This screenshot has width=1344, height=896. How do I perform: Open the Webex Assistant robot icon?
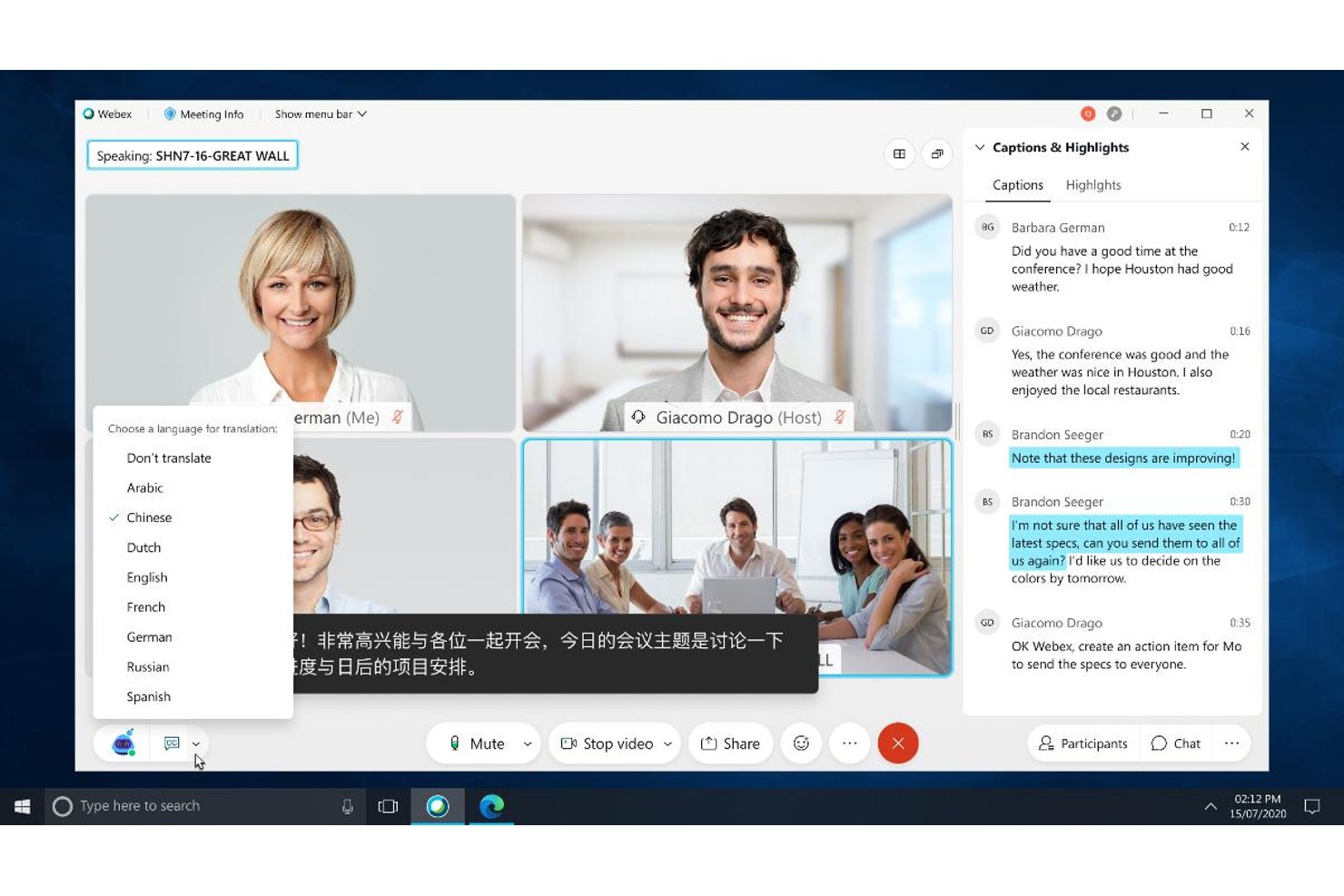click(124, 743)
